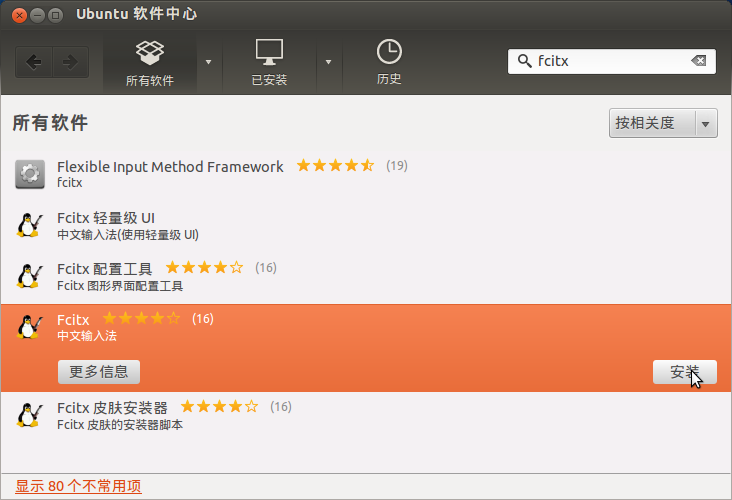This screenshot has height=500, width=732.
Task: Click the gear icon of Flexible Input Method Framework
Action: tap(30, 174)
